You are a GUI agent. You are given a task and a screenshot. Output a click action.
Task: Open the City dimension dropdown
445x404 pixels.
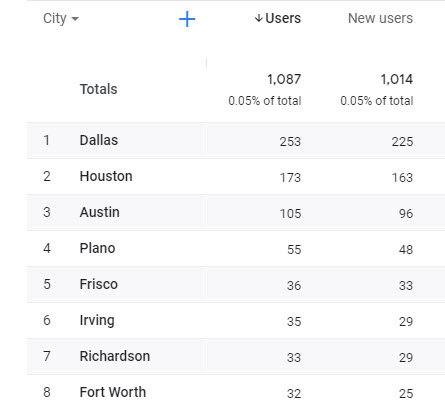click(x=61, y=18)
